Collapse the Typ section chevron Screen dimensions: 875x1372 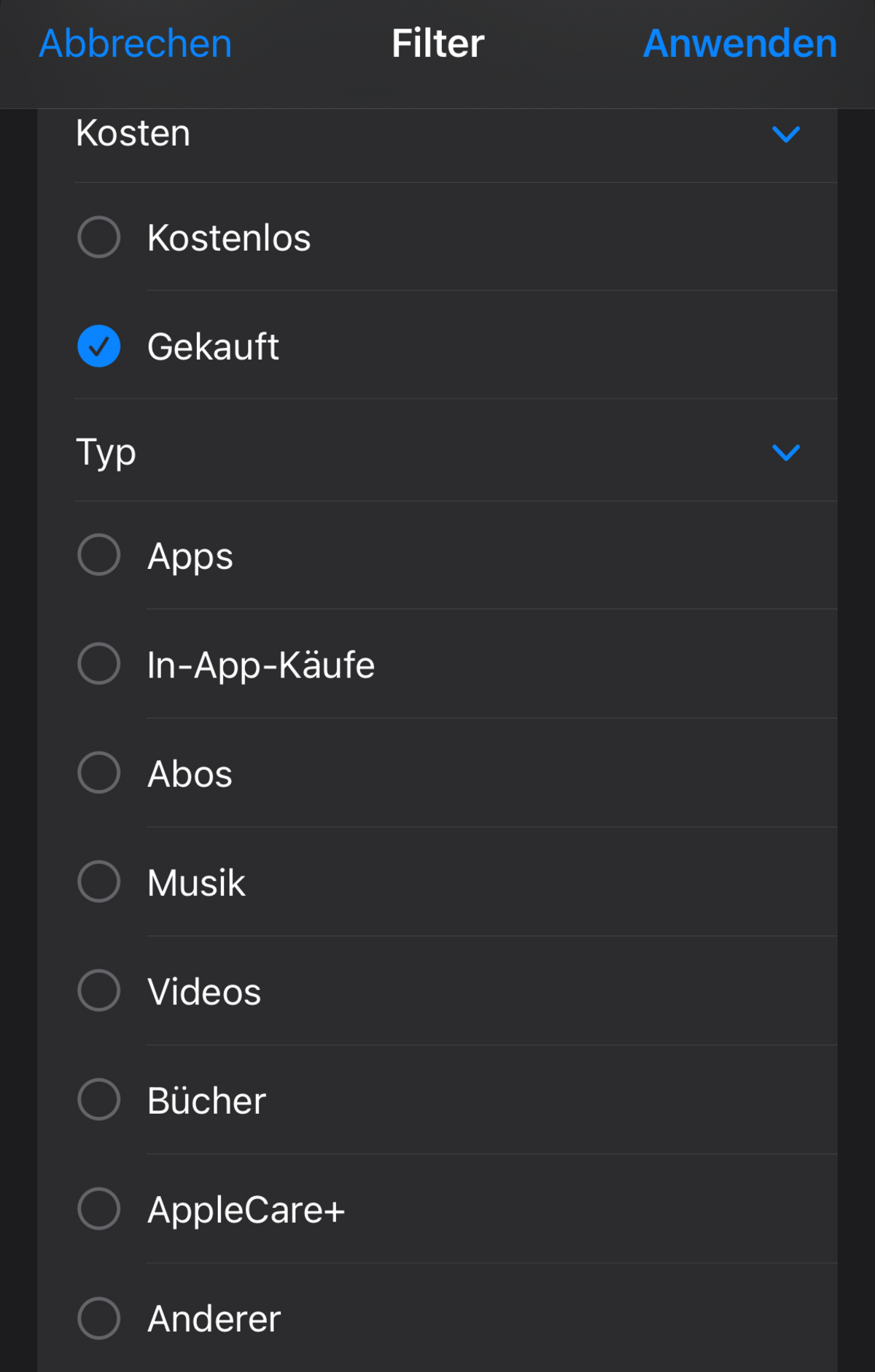[x=786, y=452]
